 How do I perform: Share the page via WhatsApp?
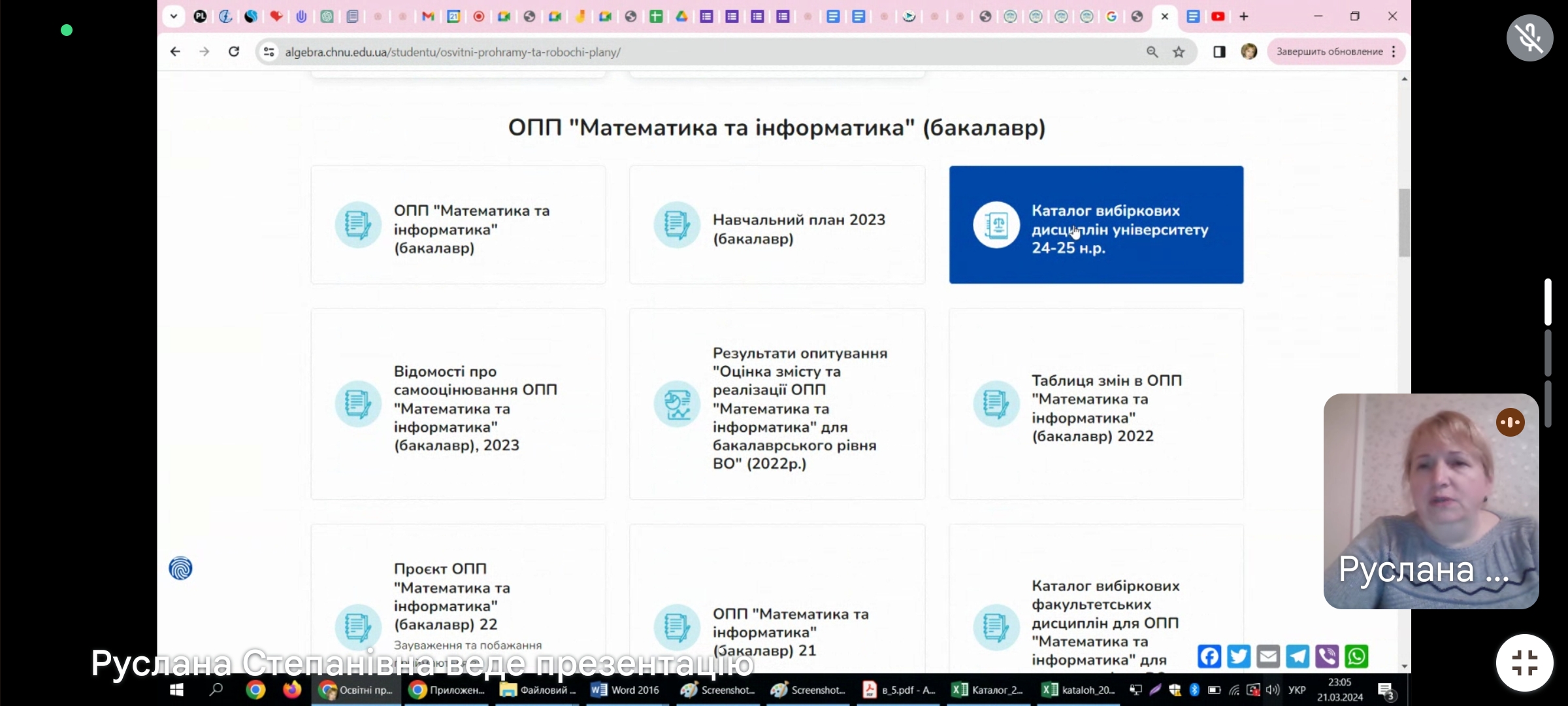click(1356, 656)
